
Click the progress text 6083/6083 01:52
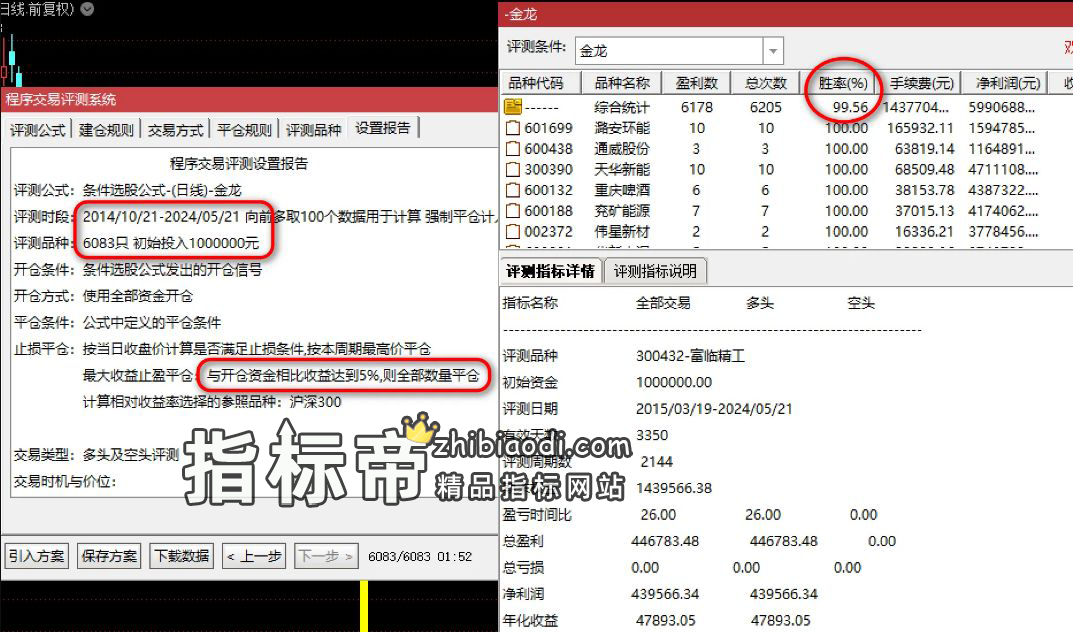click(420, 557)
